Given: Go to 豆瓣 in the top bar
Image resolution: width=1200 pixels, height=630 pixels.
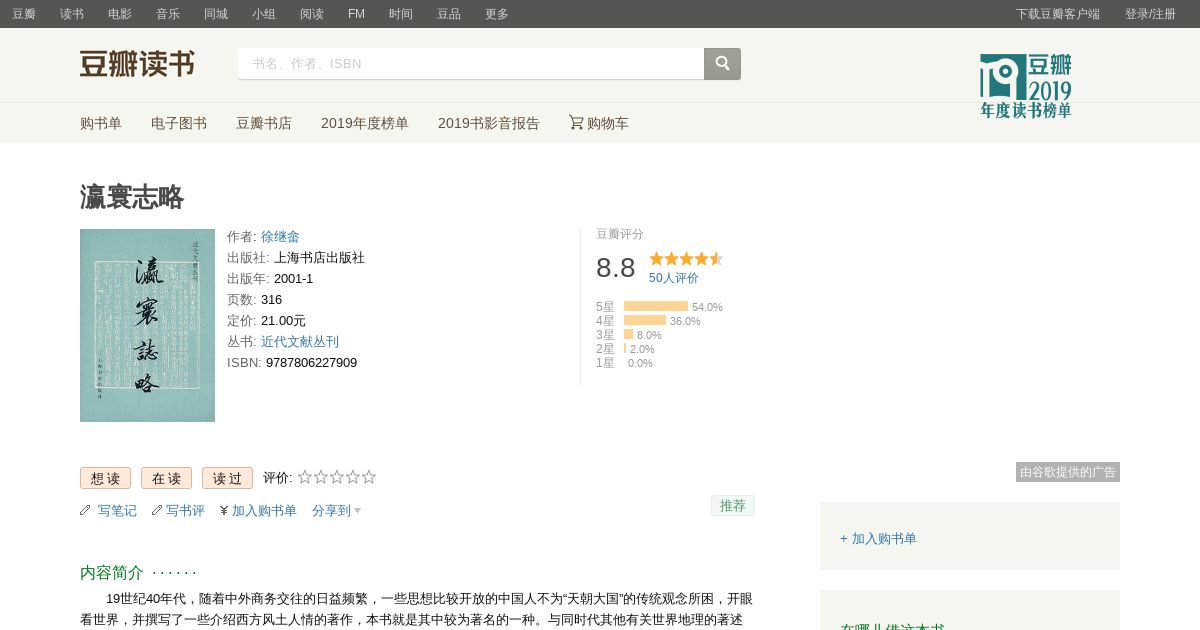Looking at the screenshot, I should click(24, 14).
